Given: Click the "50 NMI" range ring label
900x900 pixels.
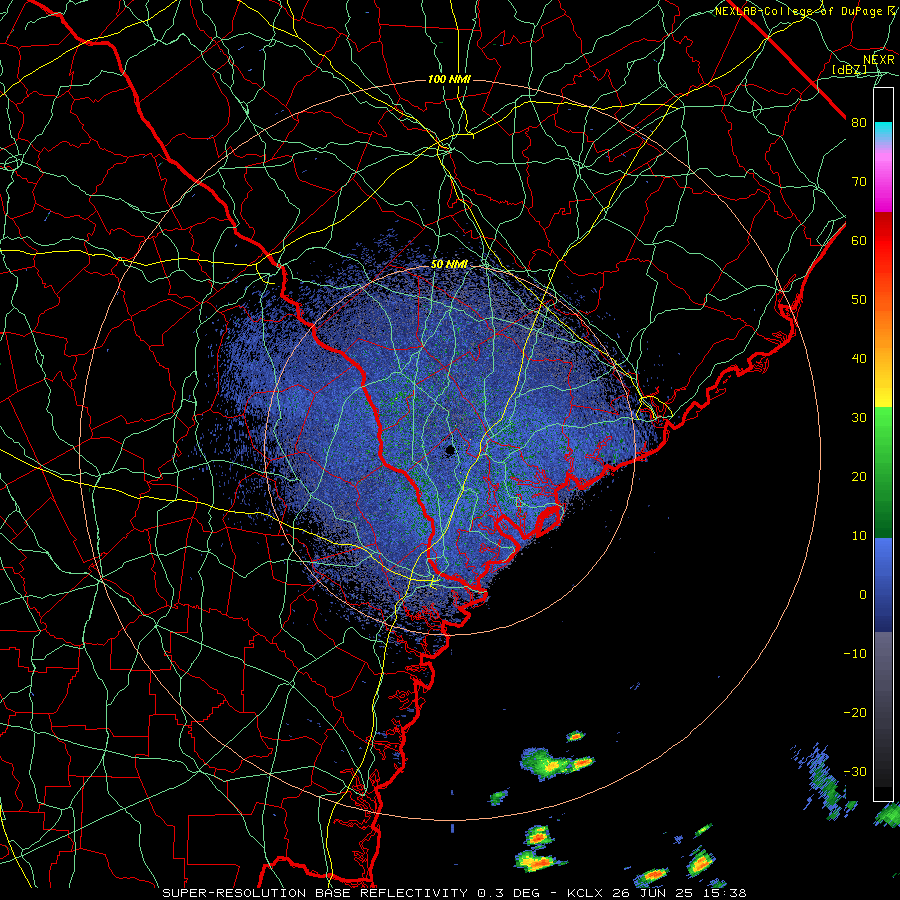Looking at the screenshot, I should [x=449, y=265].
